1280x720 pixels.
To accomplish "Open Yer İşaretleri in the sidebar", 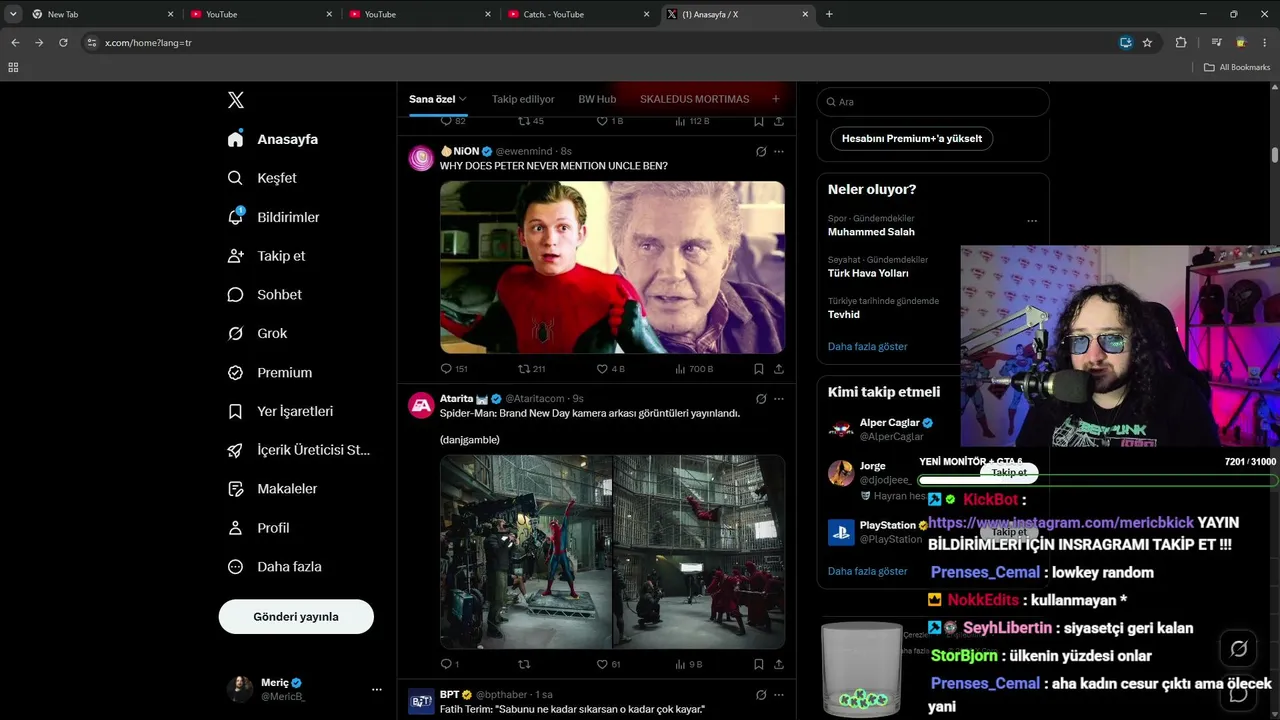I will coord(281,411).
